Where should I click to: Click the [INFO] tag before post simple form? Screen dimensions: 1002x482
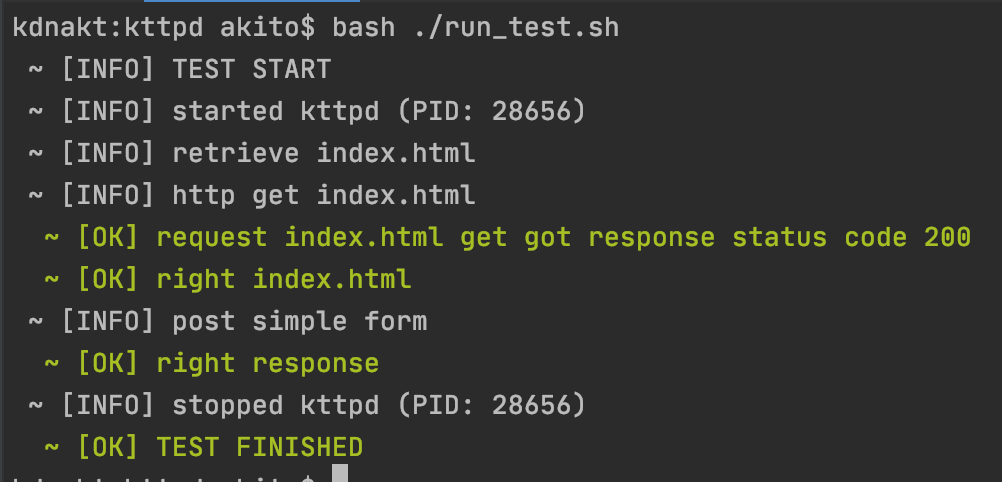click(x=108, y=321)
